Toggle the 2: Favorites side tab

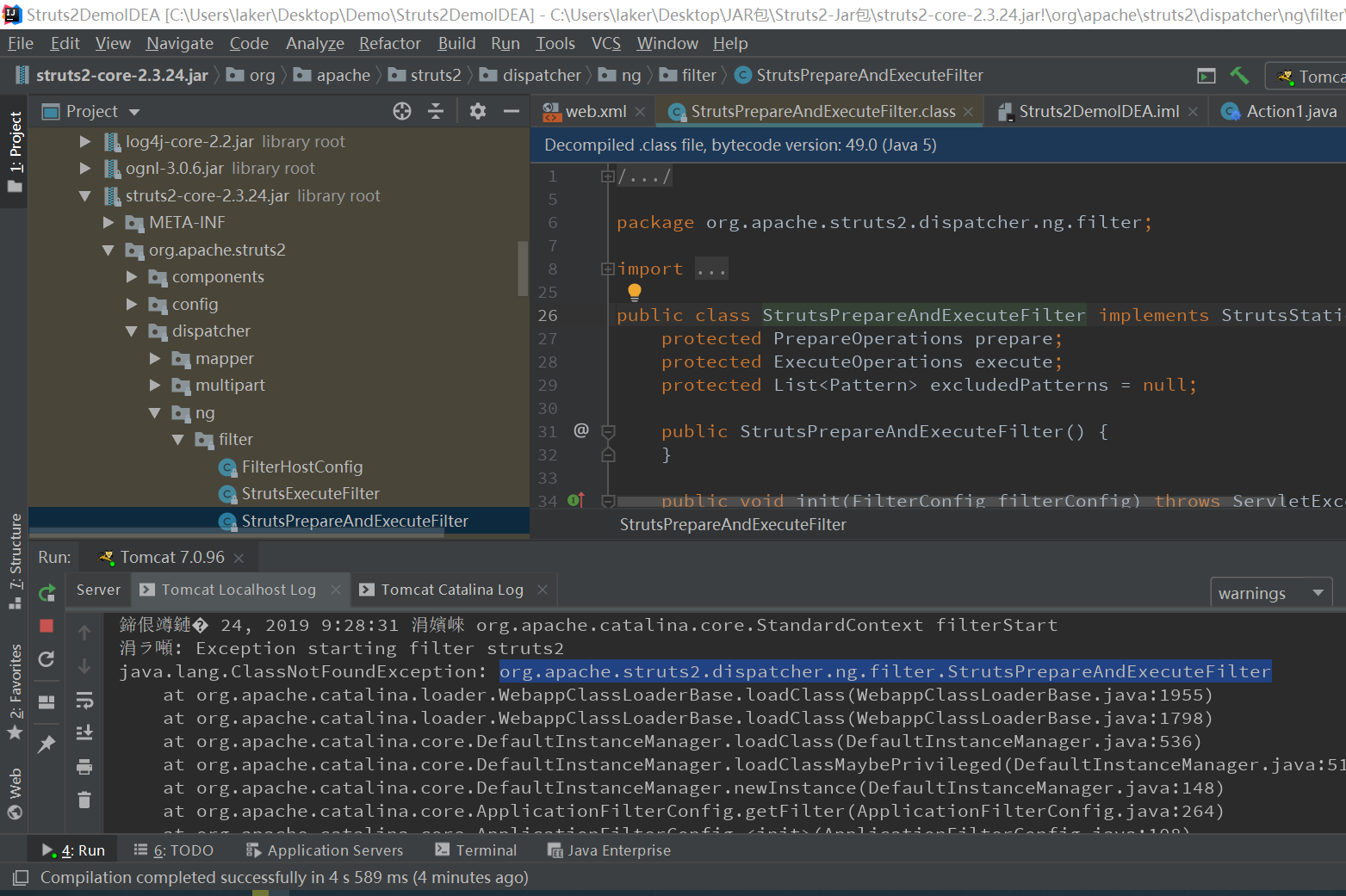[x=15, y=691]
